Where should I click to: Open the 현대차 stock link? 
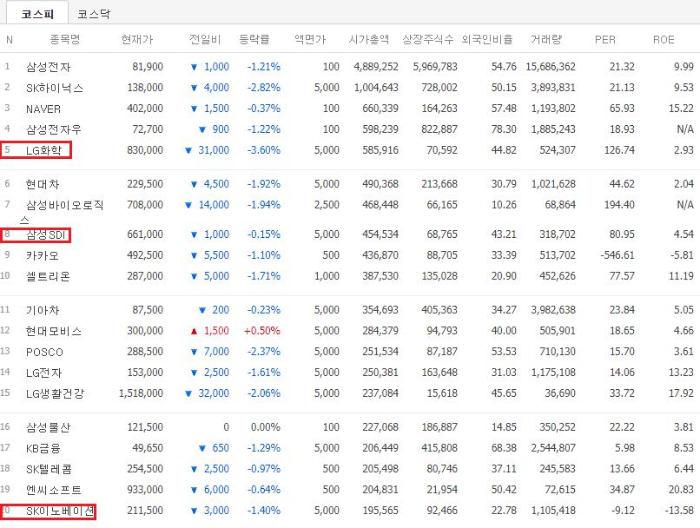click(x=42, y=184)
